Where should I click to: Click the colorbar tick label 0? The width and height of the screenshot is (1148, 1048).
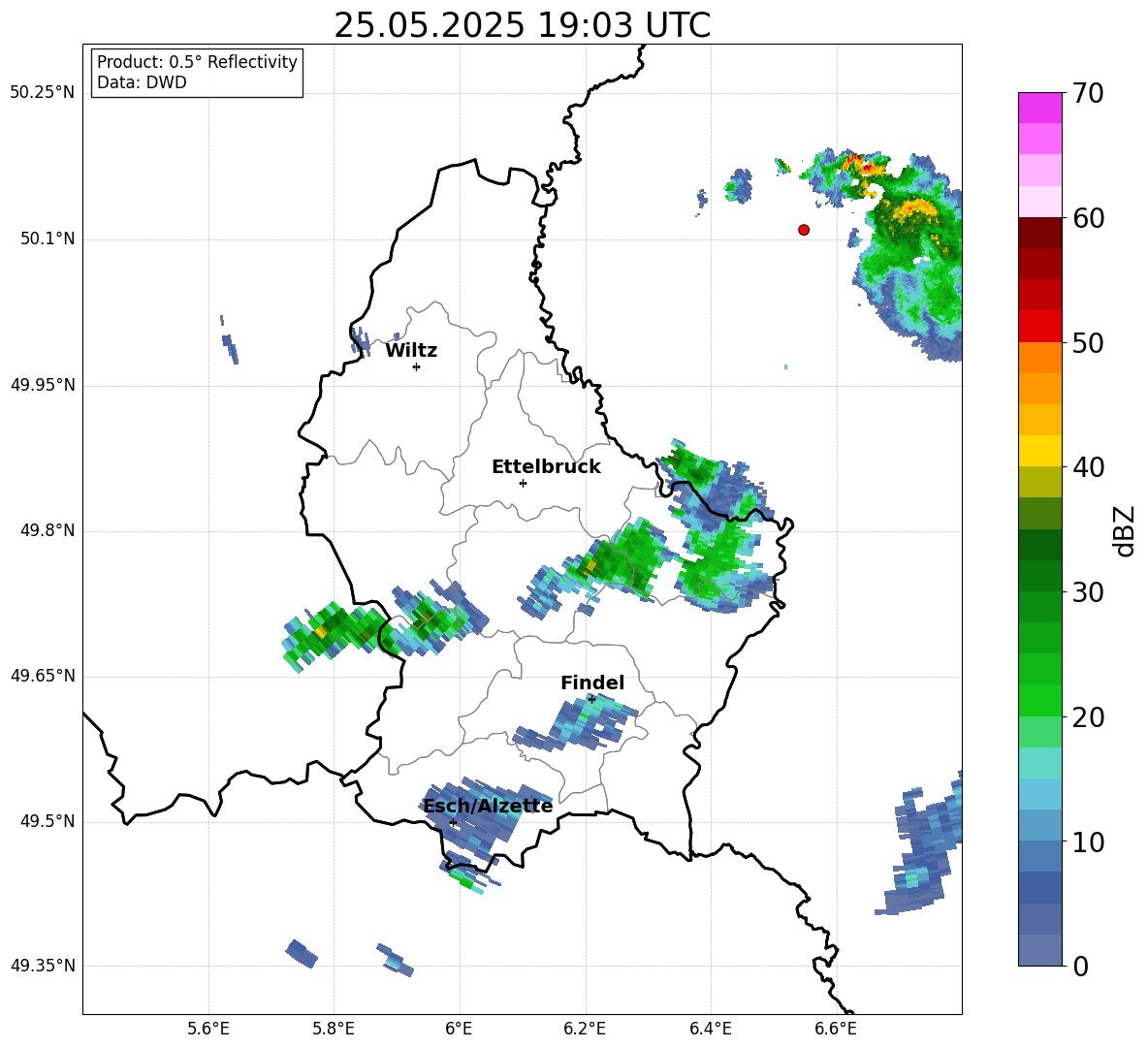[1081, 966]
